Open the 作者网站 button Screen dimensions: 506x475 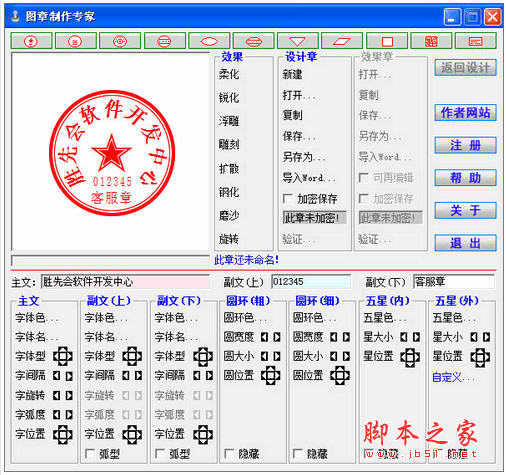(x=465, y=113)
